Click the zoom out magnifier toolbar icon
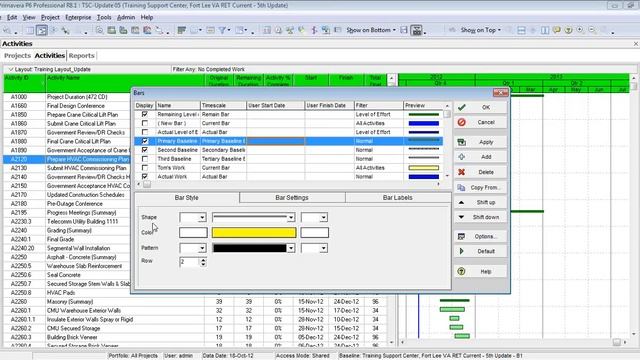Viewport: 640px width, 360px height. (x=592, y=30)
